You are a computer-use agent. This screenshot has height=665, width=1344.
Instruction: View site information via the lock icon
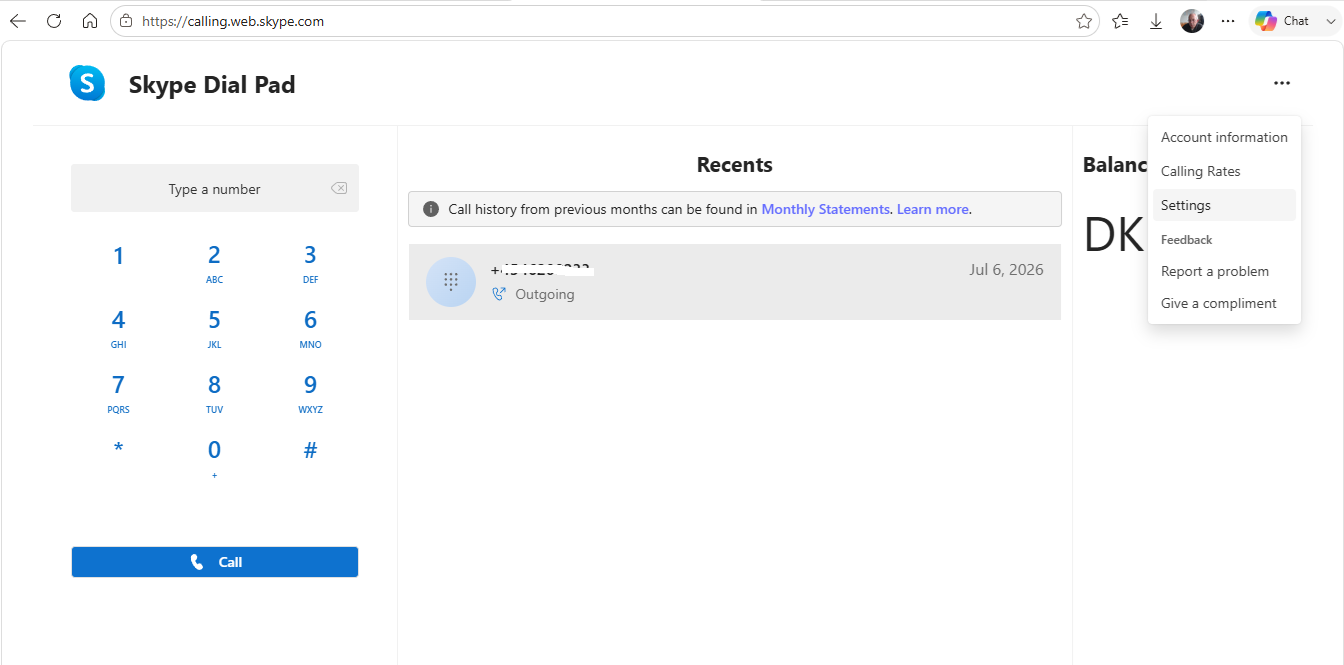point(126,21)
